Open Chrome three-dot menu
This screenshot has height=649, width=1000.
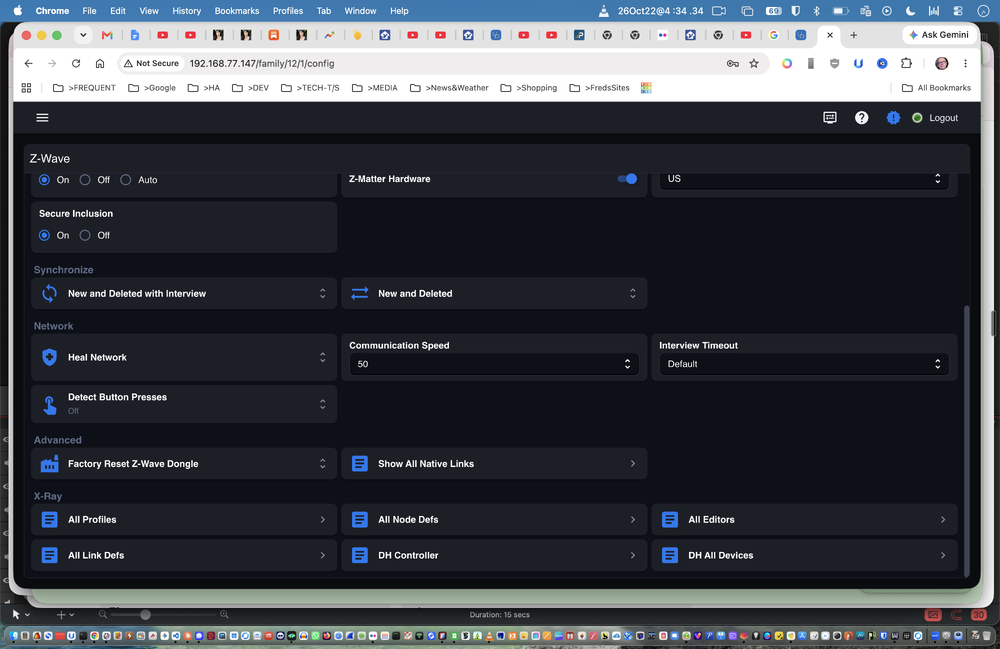coord(966,63)
